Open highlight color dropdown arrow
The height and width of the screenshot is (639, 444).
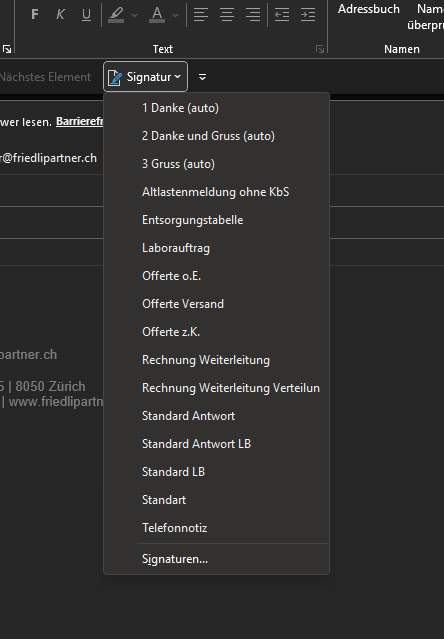pos(134,15)
